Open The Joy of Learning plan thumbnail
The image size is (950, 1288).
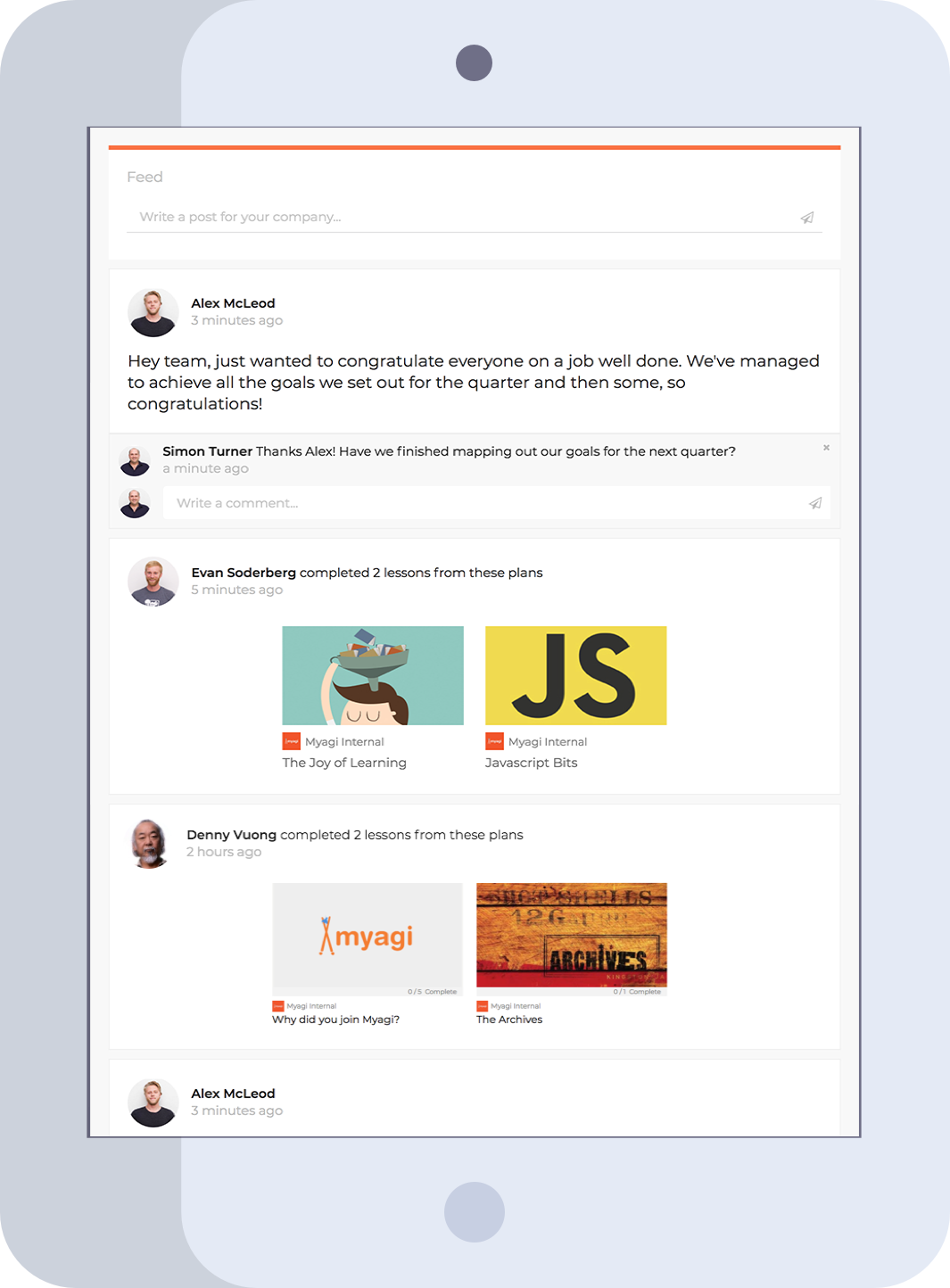pyautogui.click(x=373, y=675)
